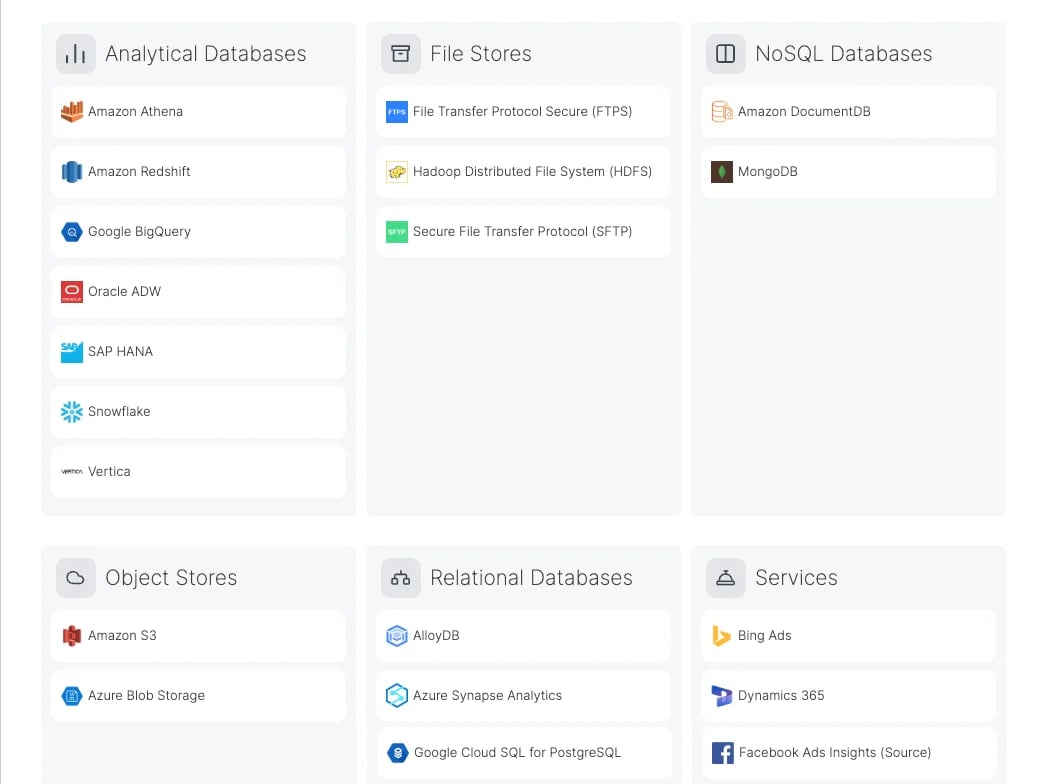This screenshot has width=1054, height=784.
Task: Click the Bing Ads logo icon
Action: [722, 636]
